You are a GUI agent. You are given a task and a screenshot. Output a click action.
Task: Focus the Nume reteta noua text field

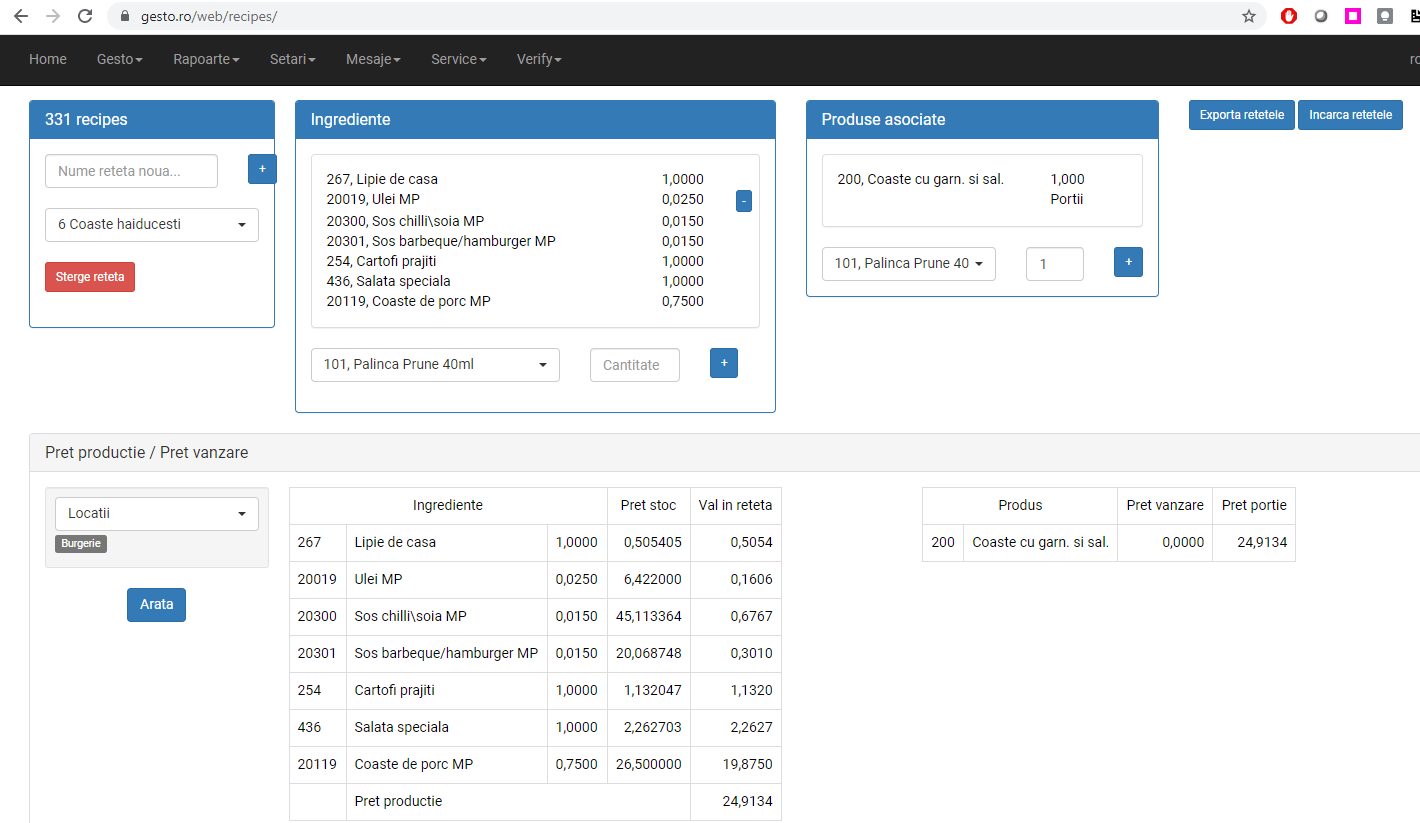pyautogui.click(x=131, y=171)
